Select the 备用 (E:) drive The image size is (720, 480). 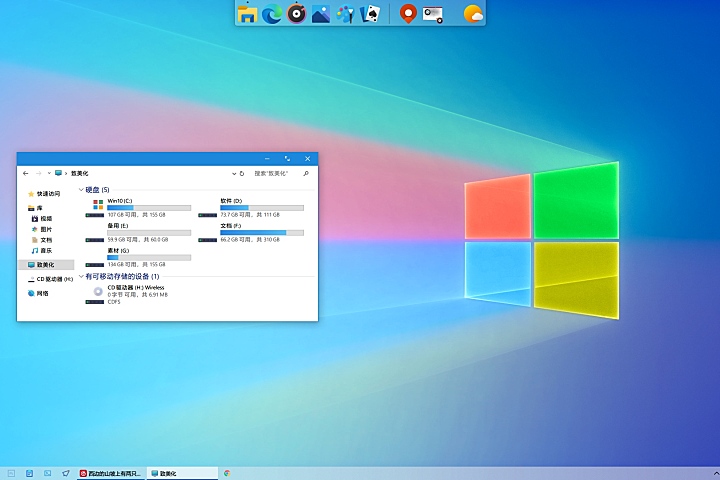point(138,233)
